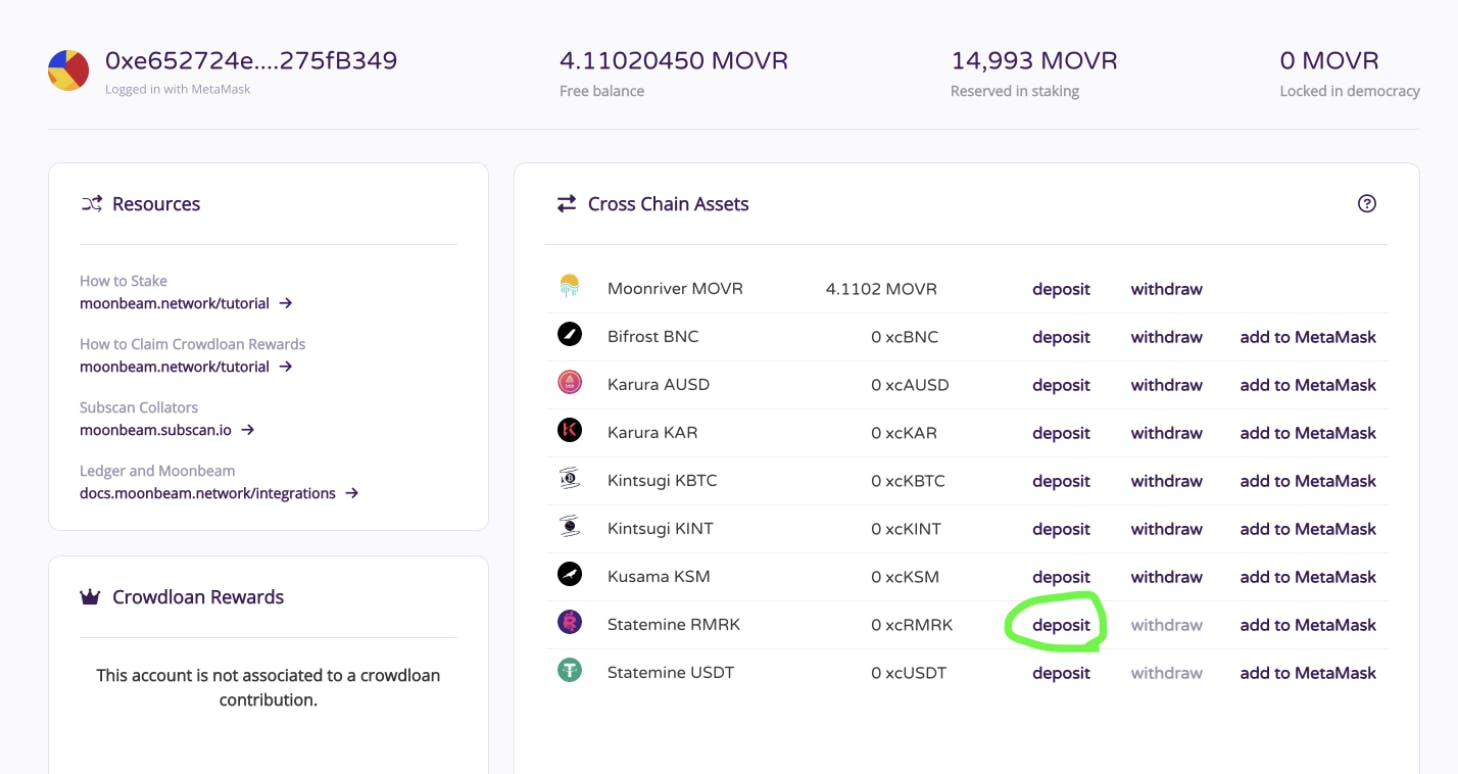1458x774 pixels.
Task: Withdraw Kusama KSM
Action: click(x=1167, y=577)
